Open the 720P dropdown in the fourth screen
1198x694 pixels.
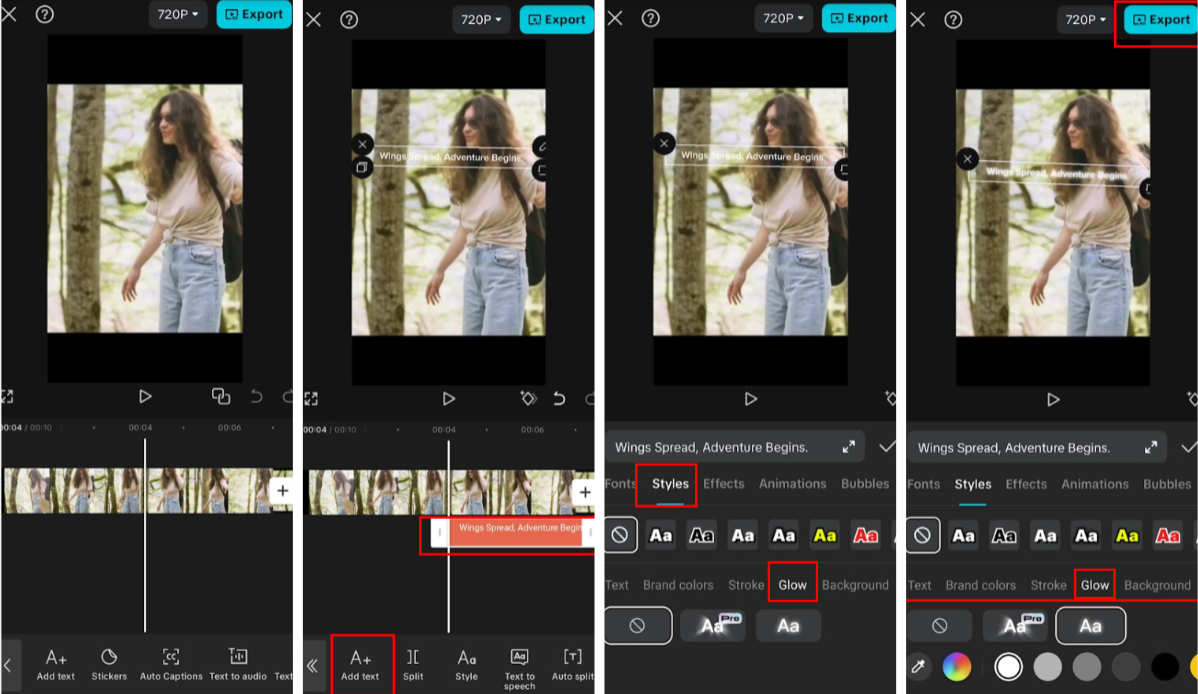tap(1086, 20)
